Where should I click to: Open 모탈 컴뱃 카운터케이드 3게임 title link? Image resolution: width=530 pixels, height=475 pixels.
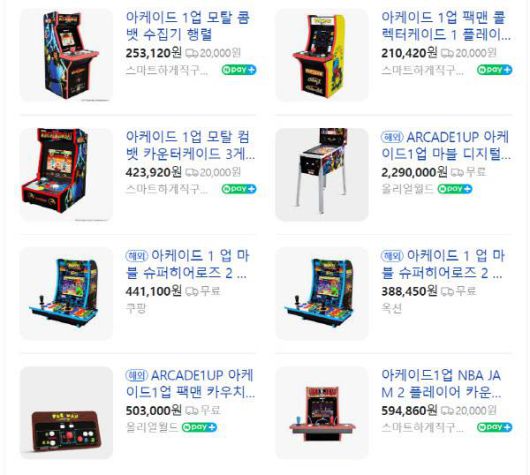coord(190,145)
